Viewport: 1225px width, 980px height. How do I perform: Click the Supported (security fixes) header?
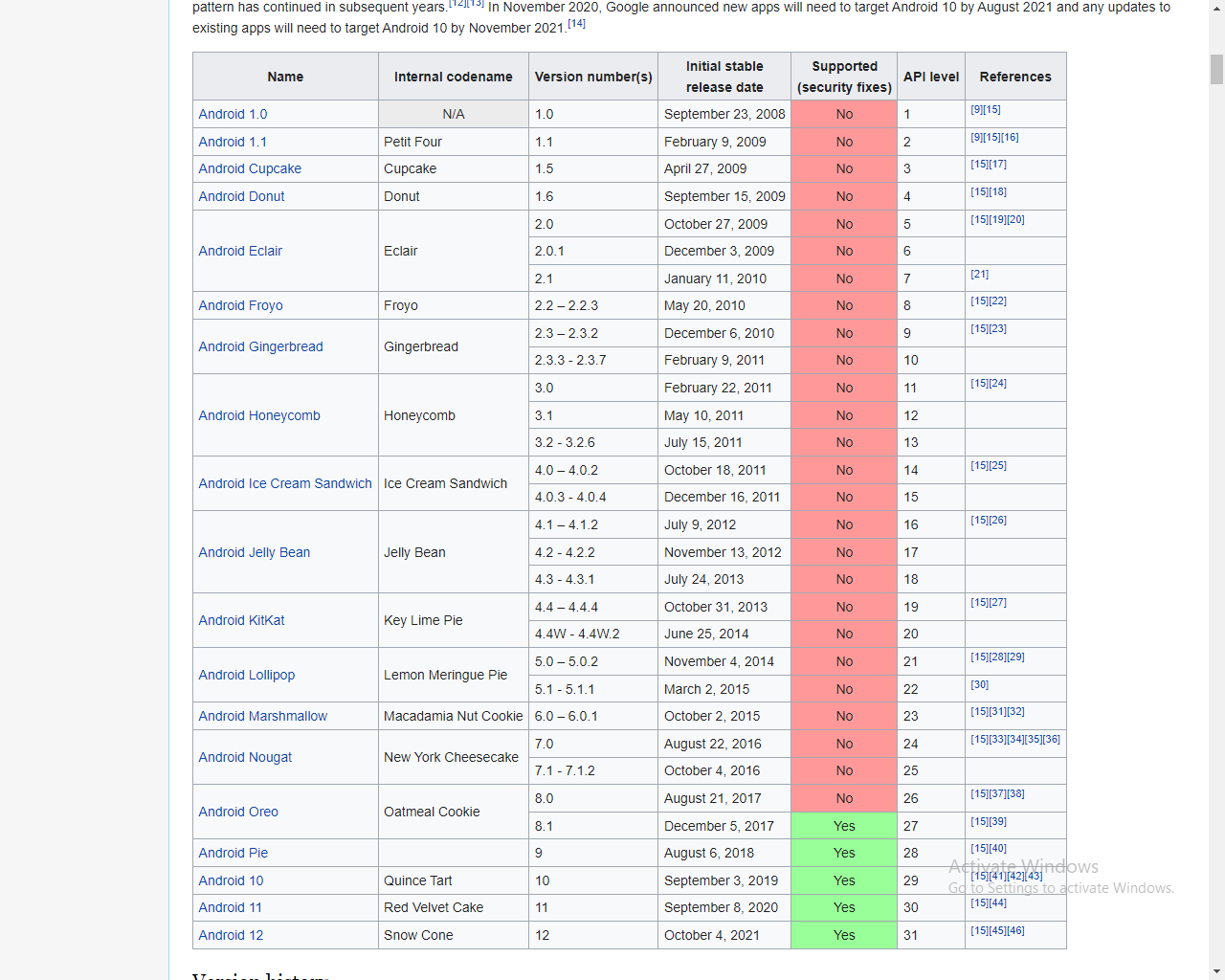point(844,77)
